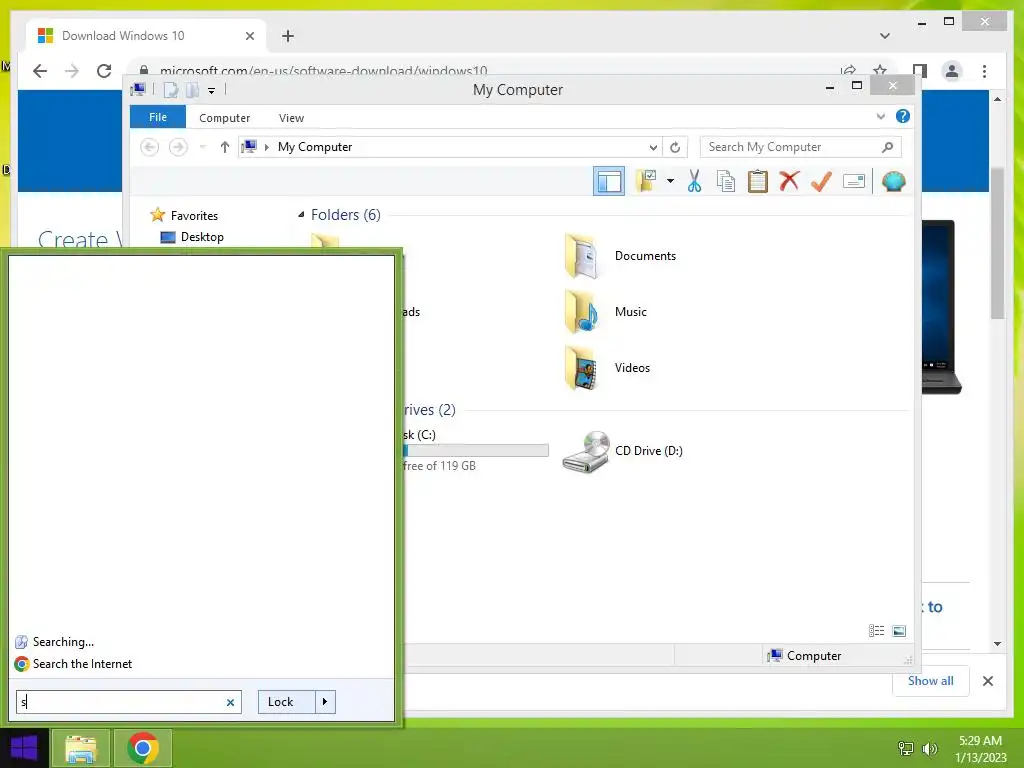Reload the Chrome page

tap(104, 71)
